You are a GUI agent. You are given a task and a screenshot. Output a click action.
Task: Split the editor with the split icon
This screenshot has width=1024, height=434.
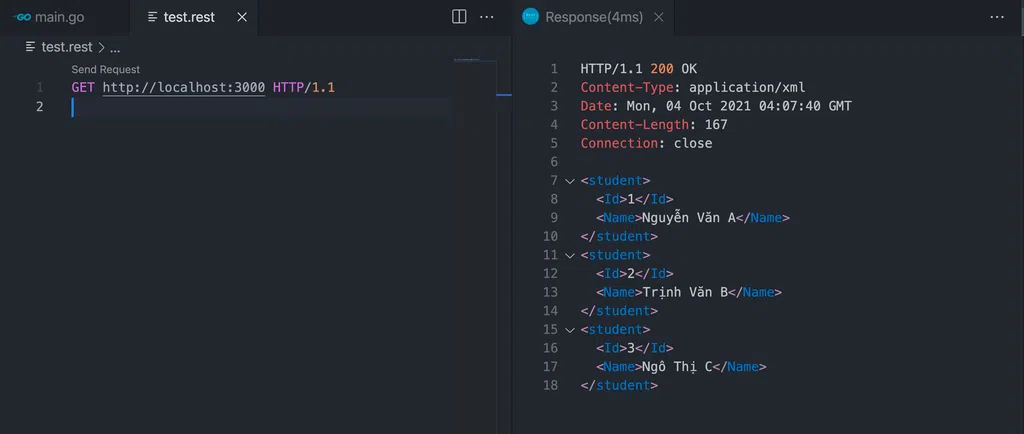click(459, 17)
